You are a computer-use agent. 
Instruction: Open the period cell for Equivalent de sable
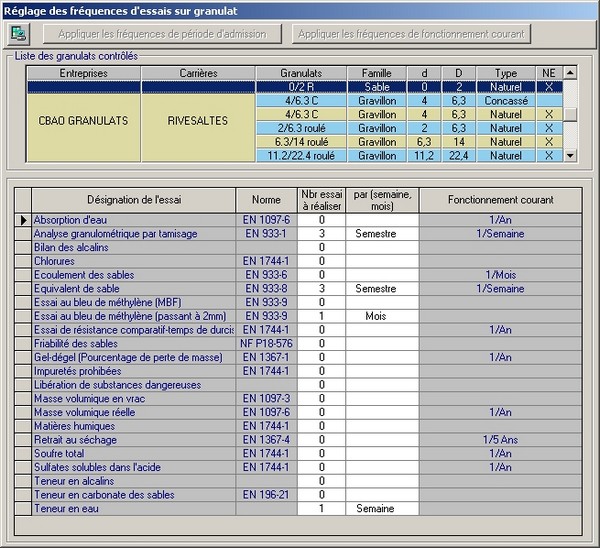pyautogui.click(x=381, y=288)
